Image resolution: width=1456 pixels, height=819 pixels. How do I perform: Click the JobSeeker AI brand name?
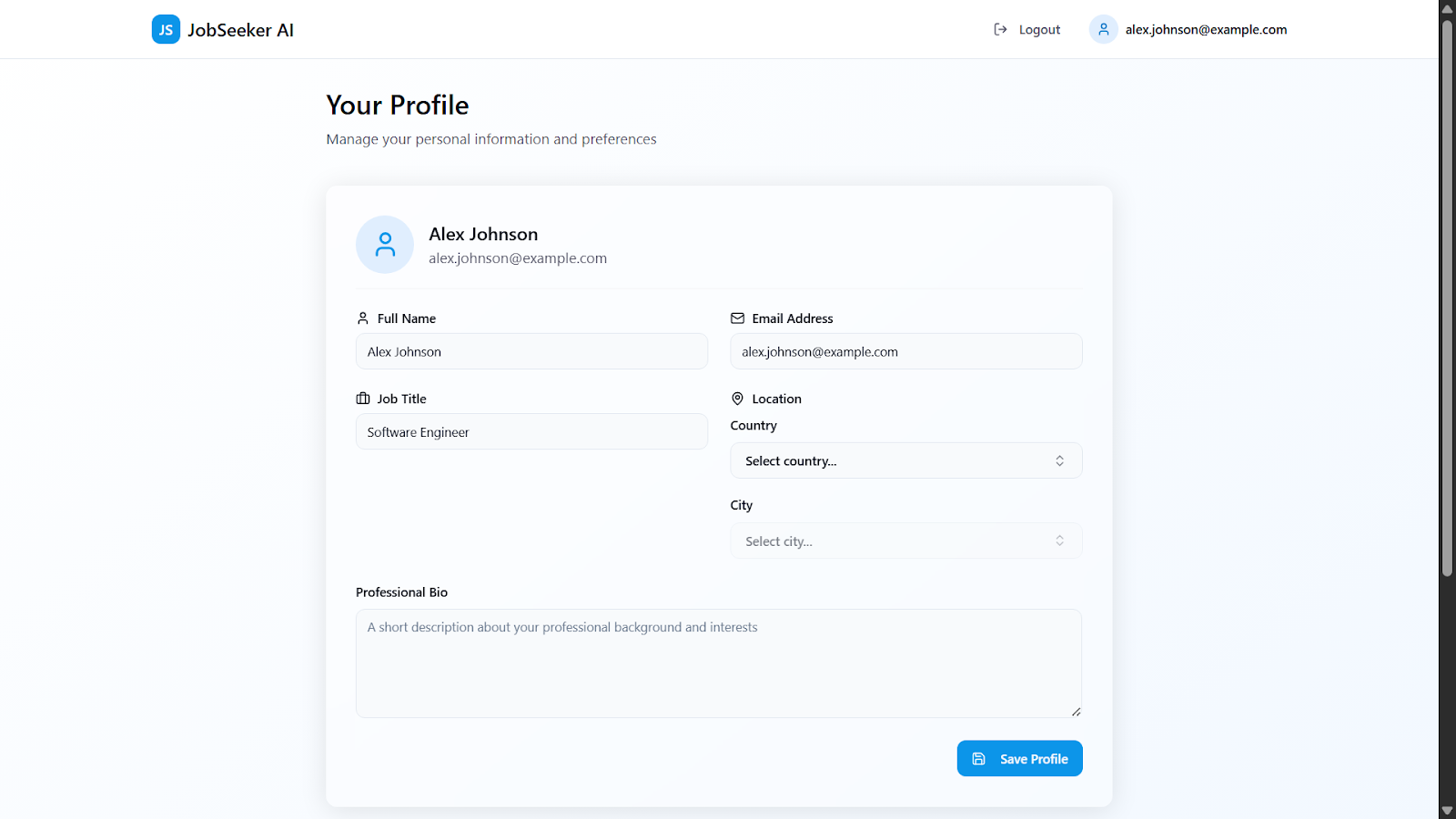click(x=240, y=30)
